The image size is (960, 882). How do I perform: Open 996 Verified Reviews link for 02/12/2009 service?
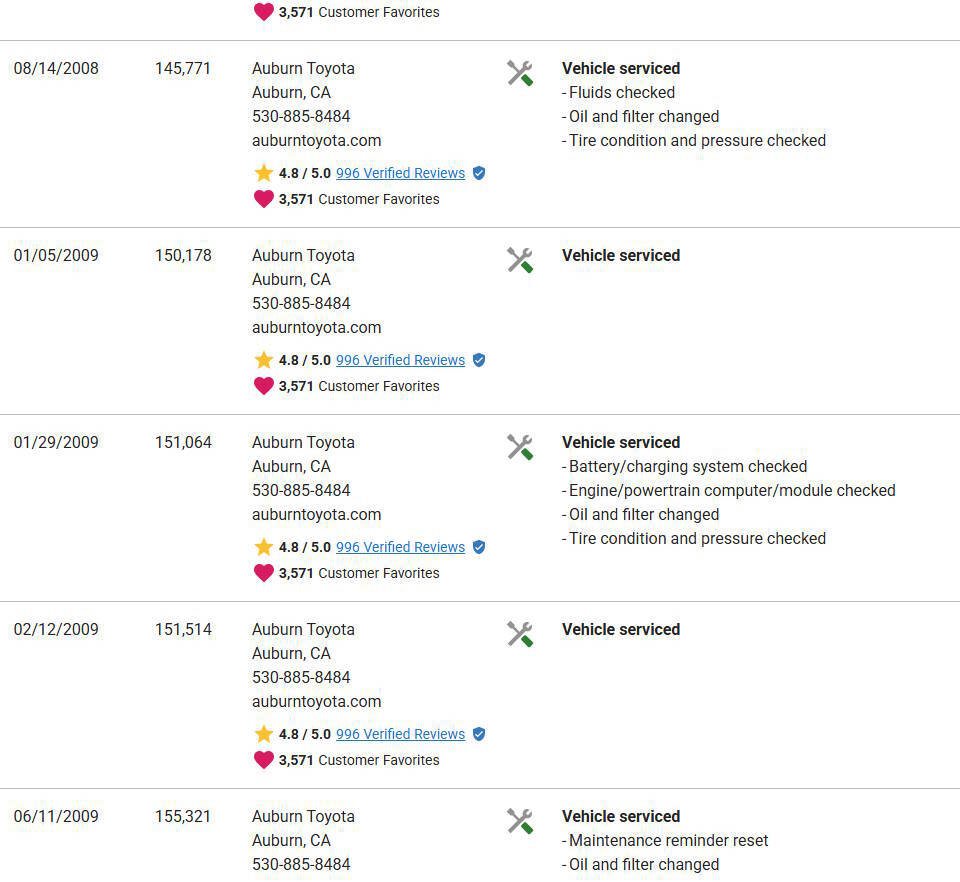(x=400, y=734)
